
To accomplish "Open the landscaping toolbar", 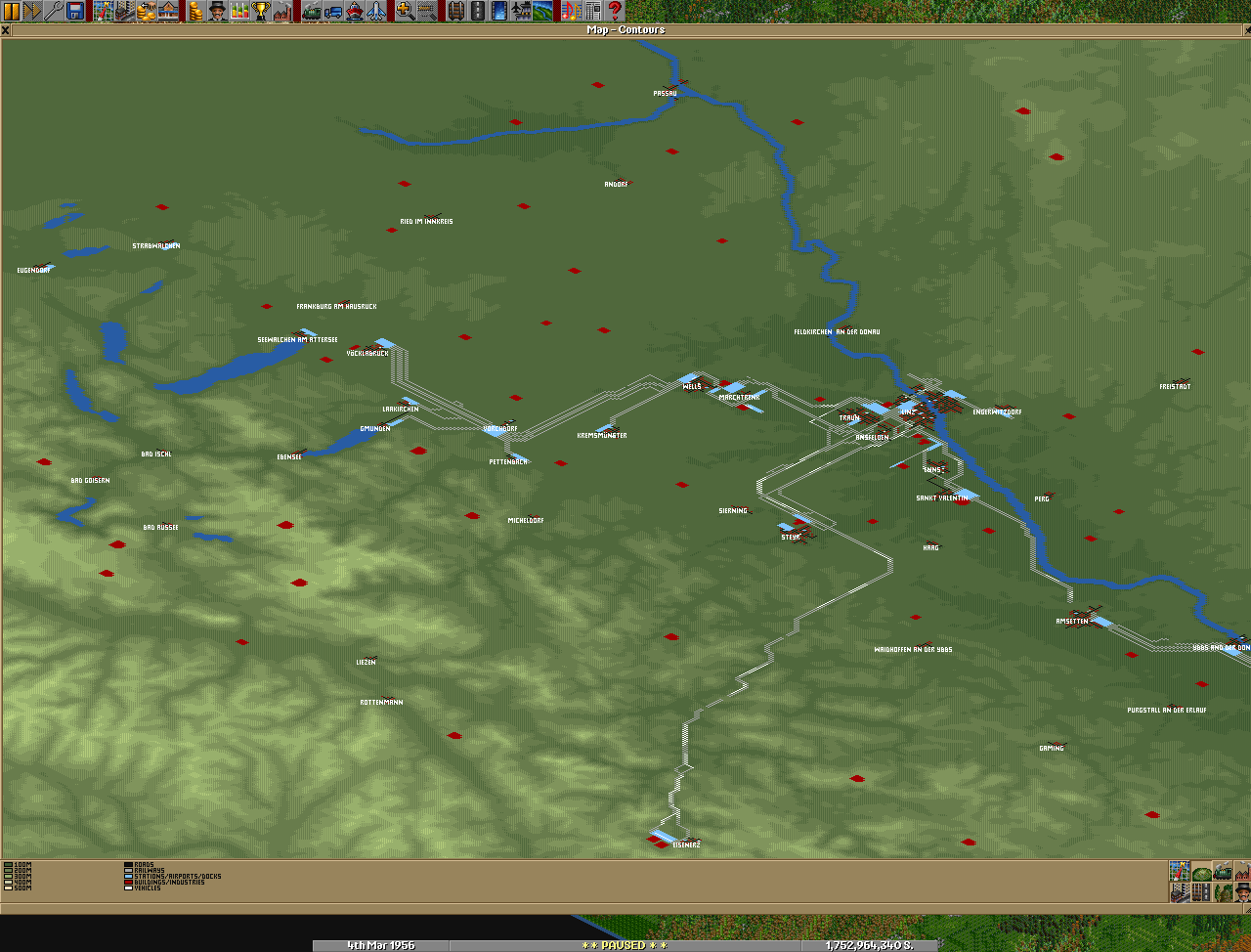I will [541, 12].
